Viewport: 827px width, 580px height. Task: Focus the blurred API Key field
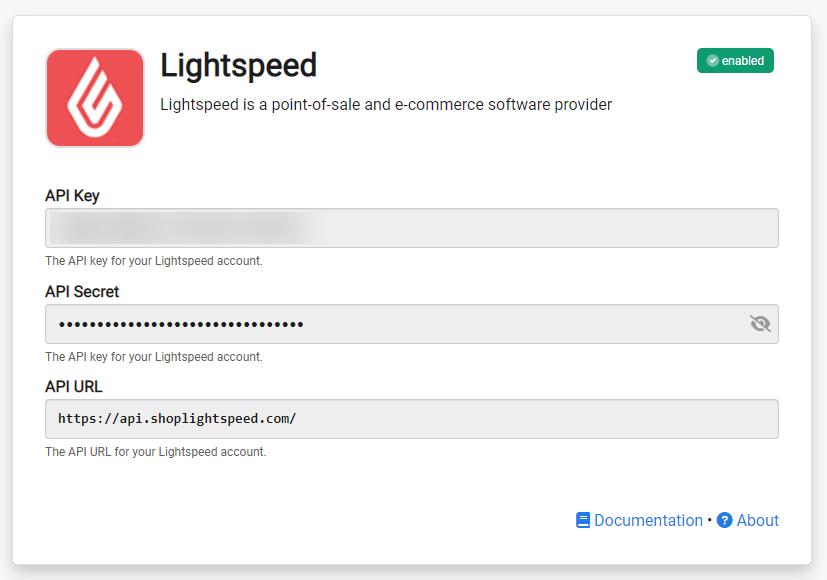point(412,228)
